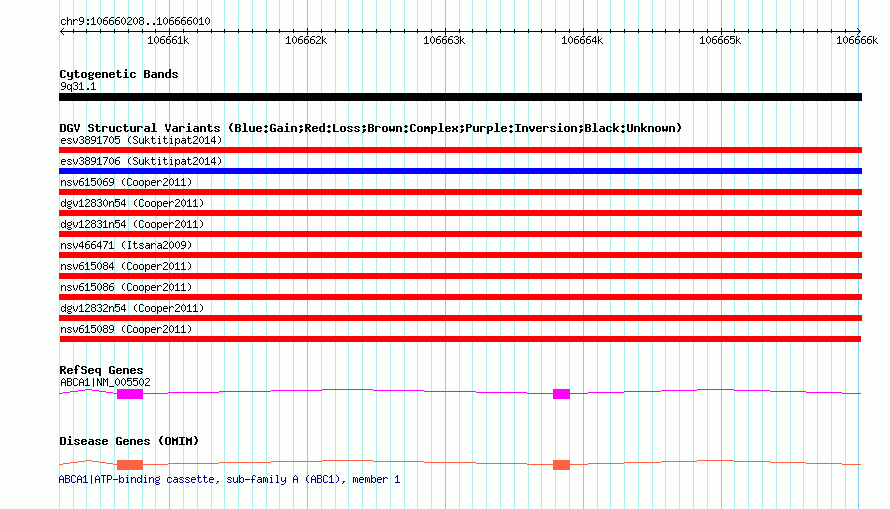This screenshot has height=509, width=890.
Task: Click the 106661k ruler tick label
Action: (168, 40)
